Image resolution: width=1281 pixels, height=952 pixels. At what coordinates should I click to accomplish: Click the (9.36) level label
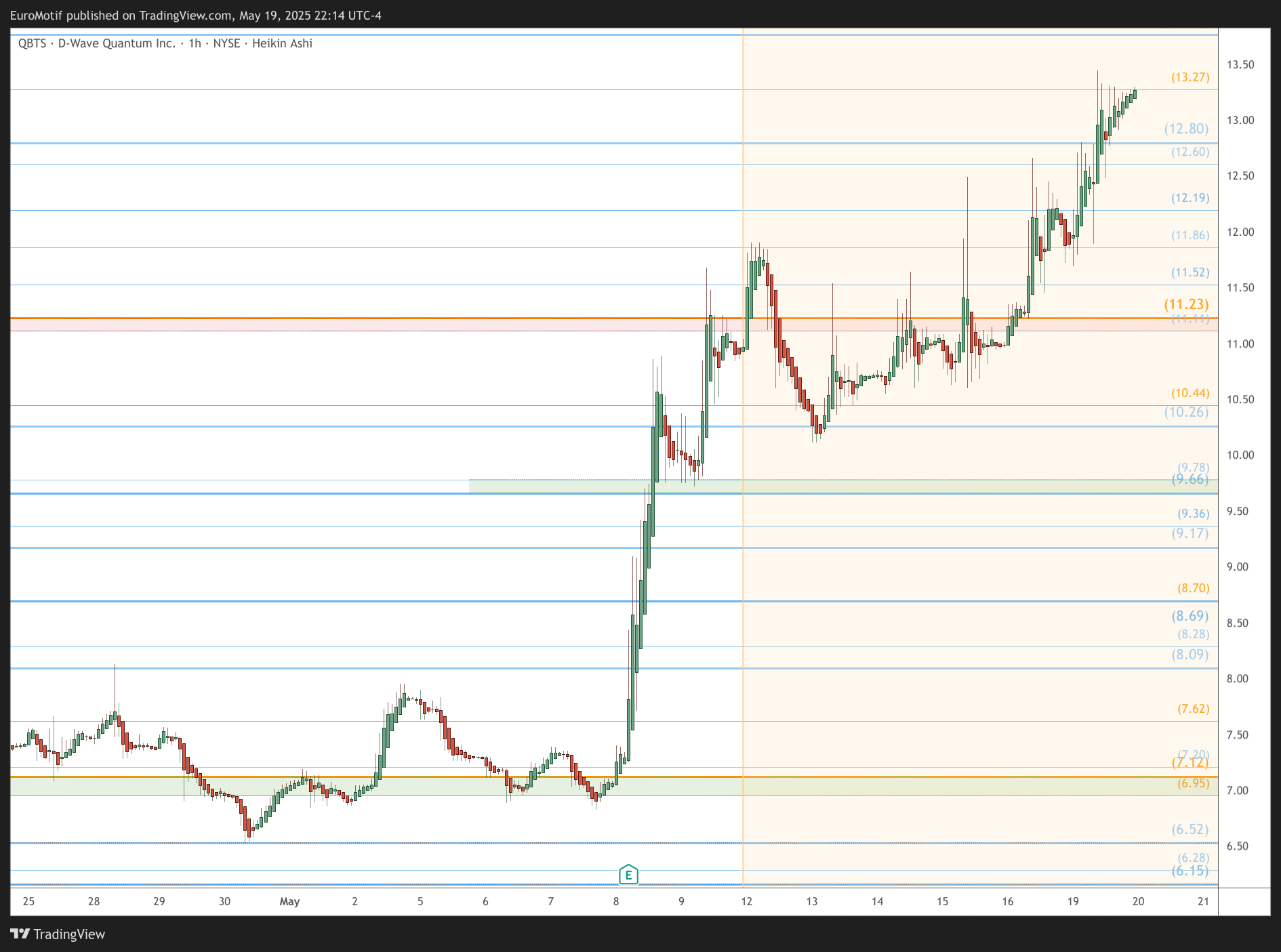(1193, 514)
